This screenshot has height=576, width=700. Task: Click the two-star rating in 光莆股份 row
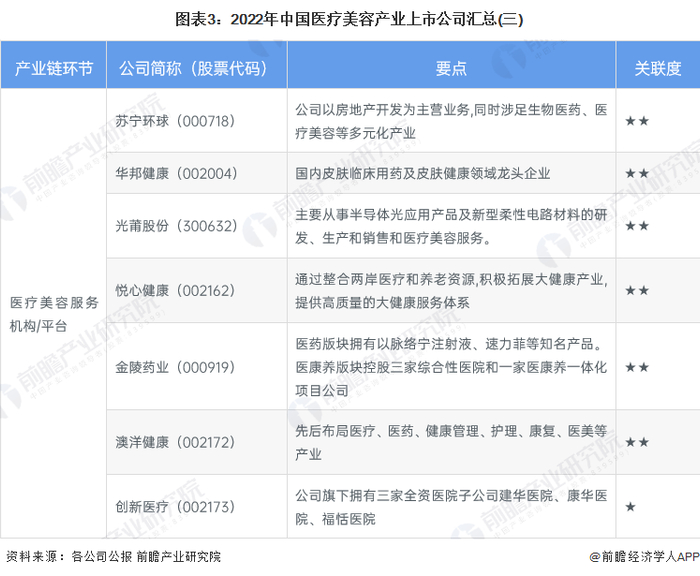point(637,226)
